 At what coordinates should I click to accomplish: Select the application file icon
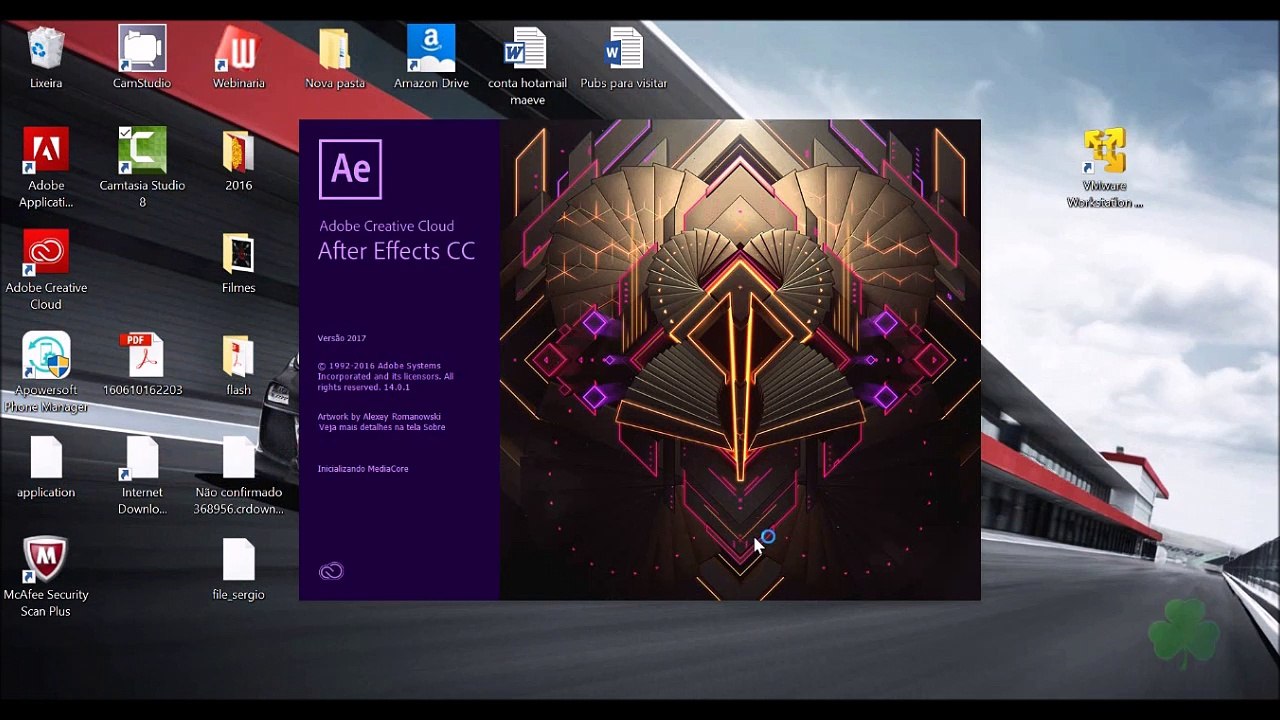pos(46,467)
